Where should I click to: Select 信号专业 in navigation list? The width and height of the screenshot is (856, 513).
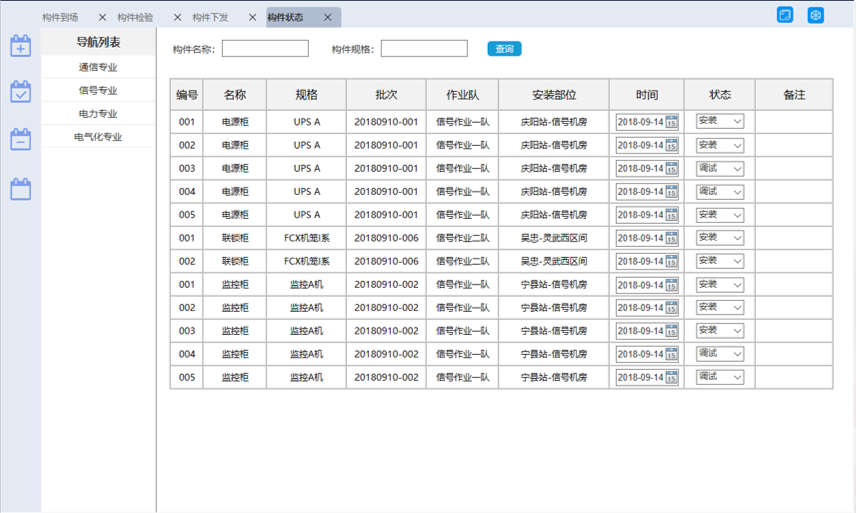pyautogui.click(x=98, y=91)
